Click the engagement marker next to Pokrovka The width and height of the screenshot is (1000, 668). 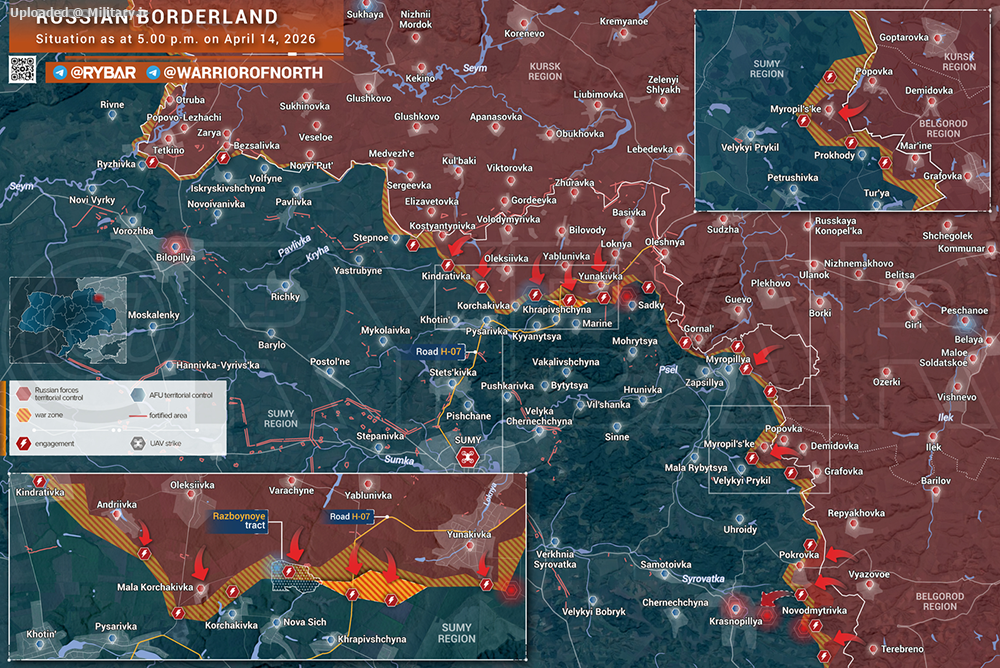click(x=810, y=545)
